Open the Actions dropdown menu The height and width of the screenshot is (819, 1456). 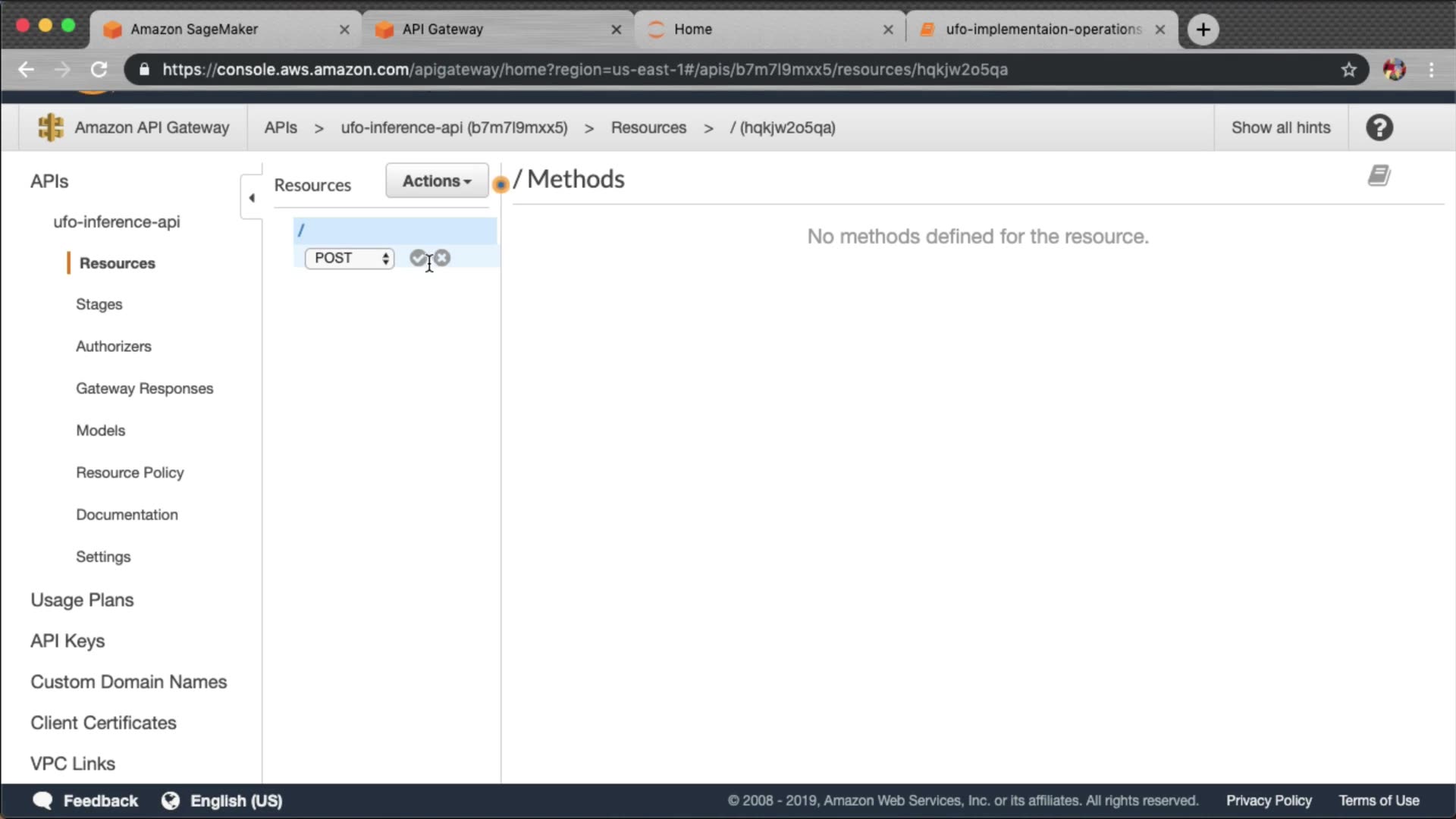tap(437, 181)
